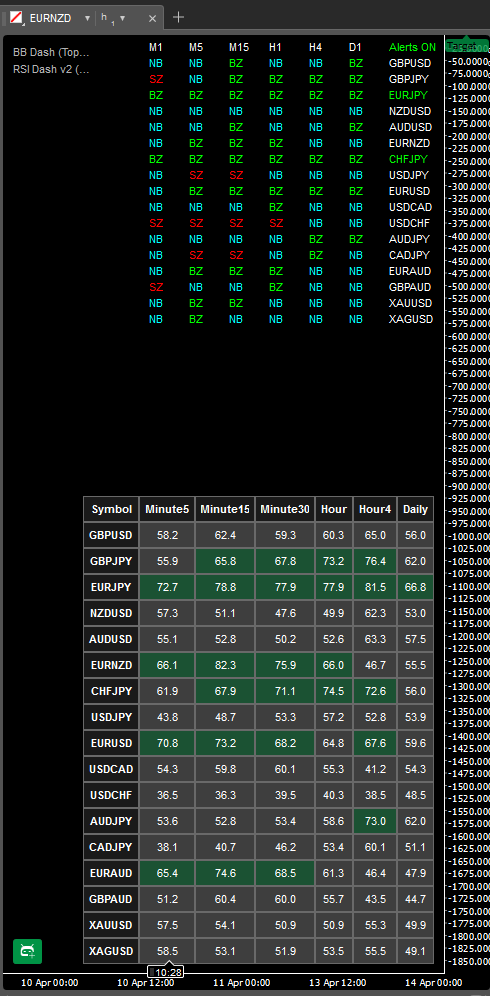Open the EURNZD symbol dropdown arrow

coord(87,18)
